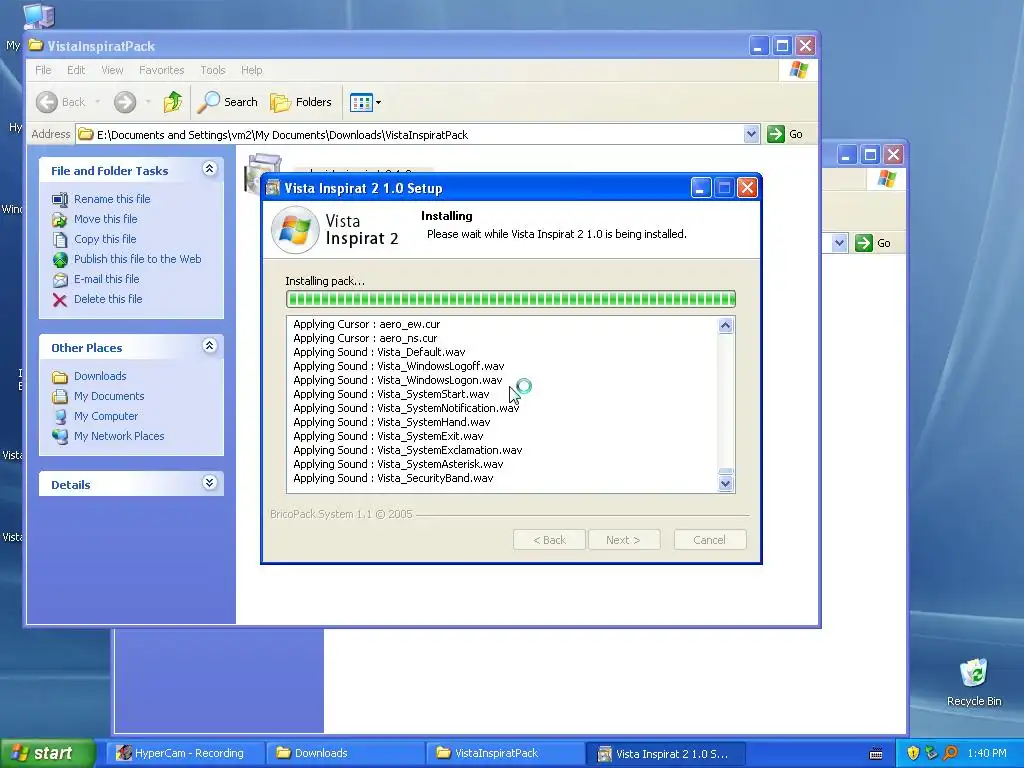Click scroll down arrow in install log
The width and height of the screenshot is (1024, 768).
[x=725, y=484]
